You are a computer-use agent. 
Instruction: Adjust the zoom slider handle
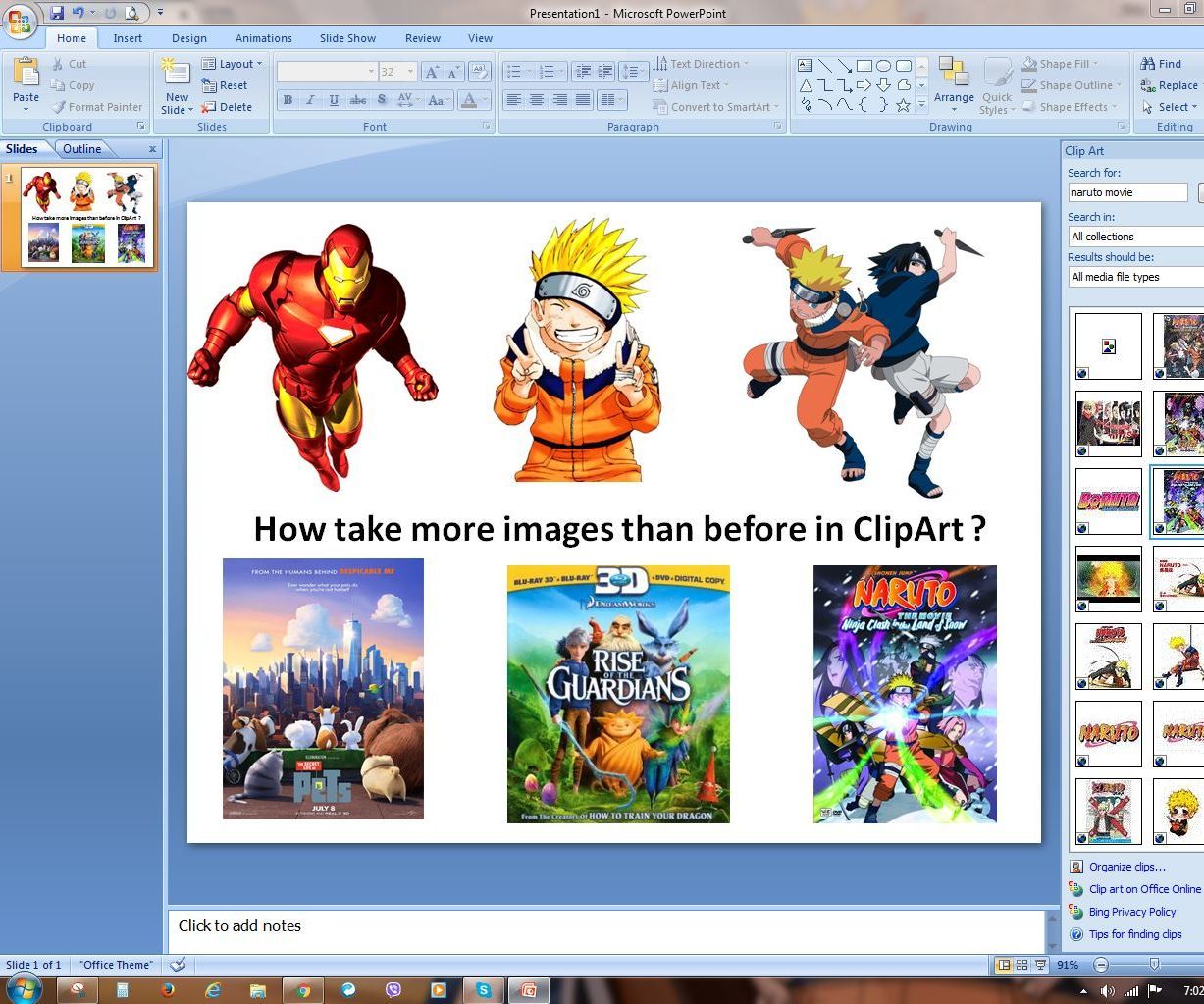[1154, 965]
